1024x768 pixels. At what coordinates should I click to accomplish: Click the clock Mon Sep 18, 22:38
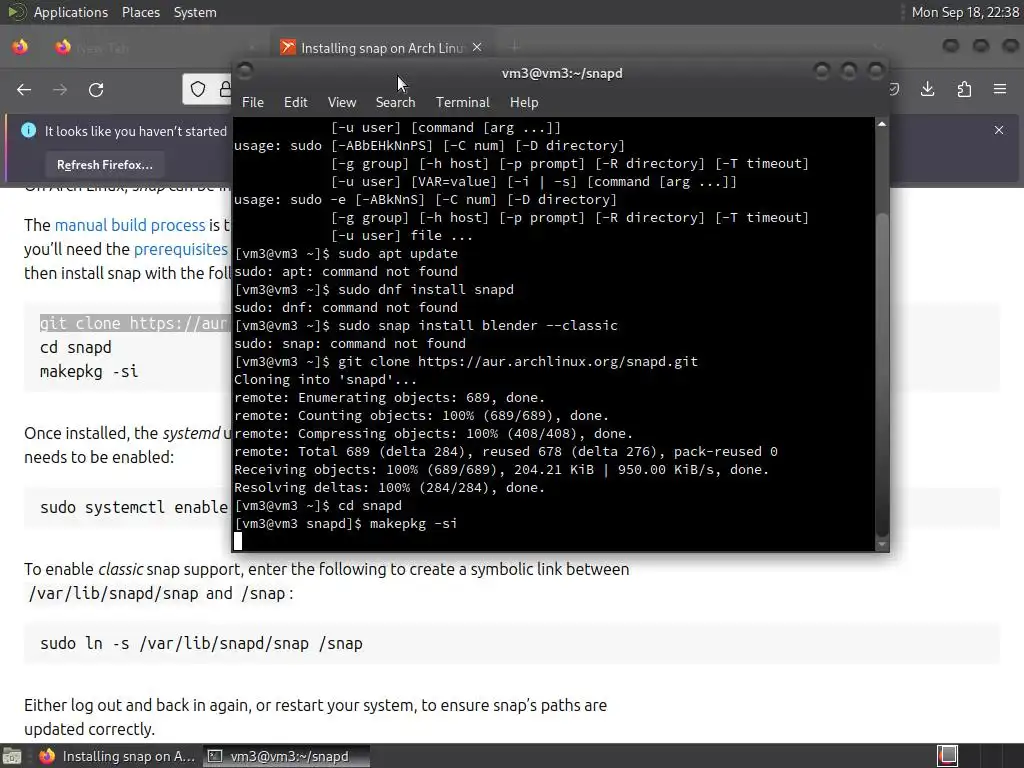[965, 12]
